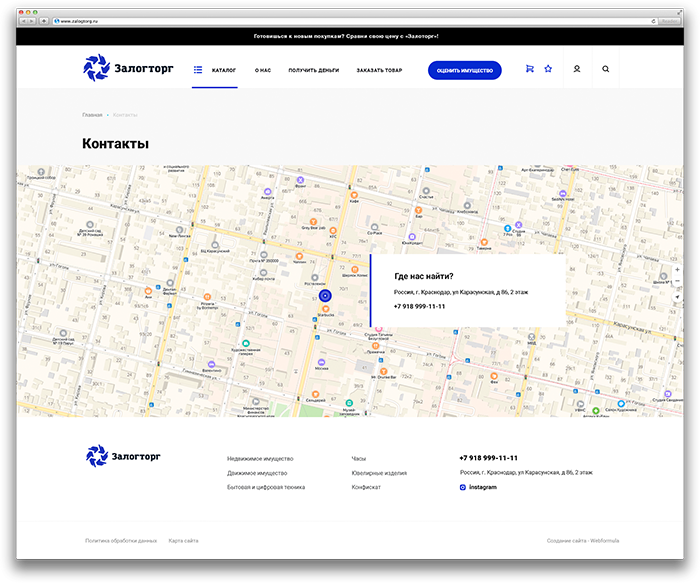
Task: Go to Главная breadcrumb link
Action: (92, 115)
